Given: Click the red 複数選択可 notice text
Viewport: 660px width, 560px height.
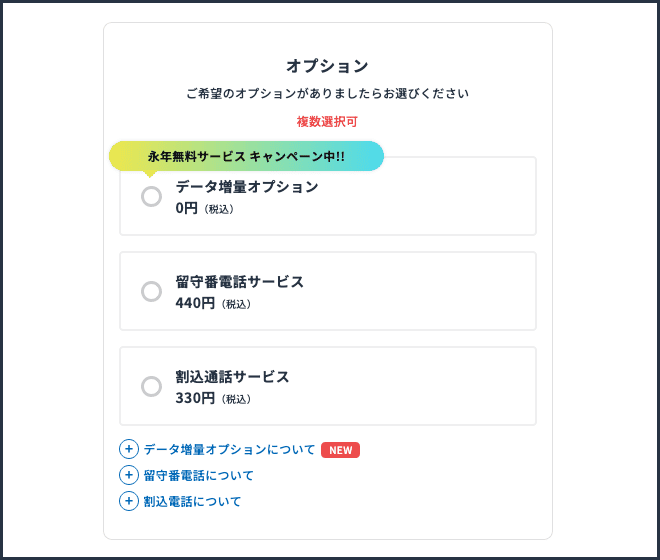Looking at the screenshot, I should pyautogui.click(x=327, y=122).
